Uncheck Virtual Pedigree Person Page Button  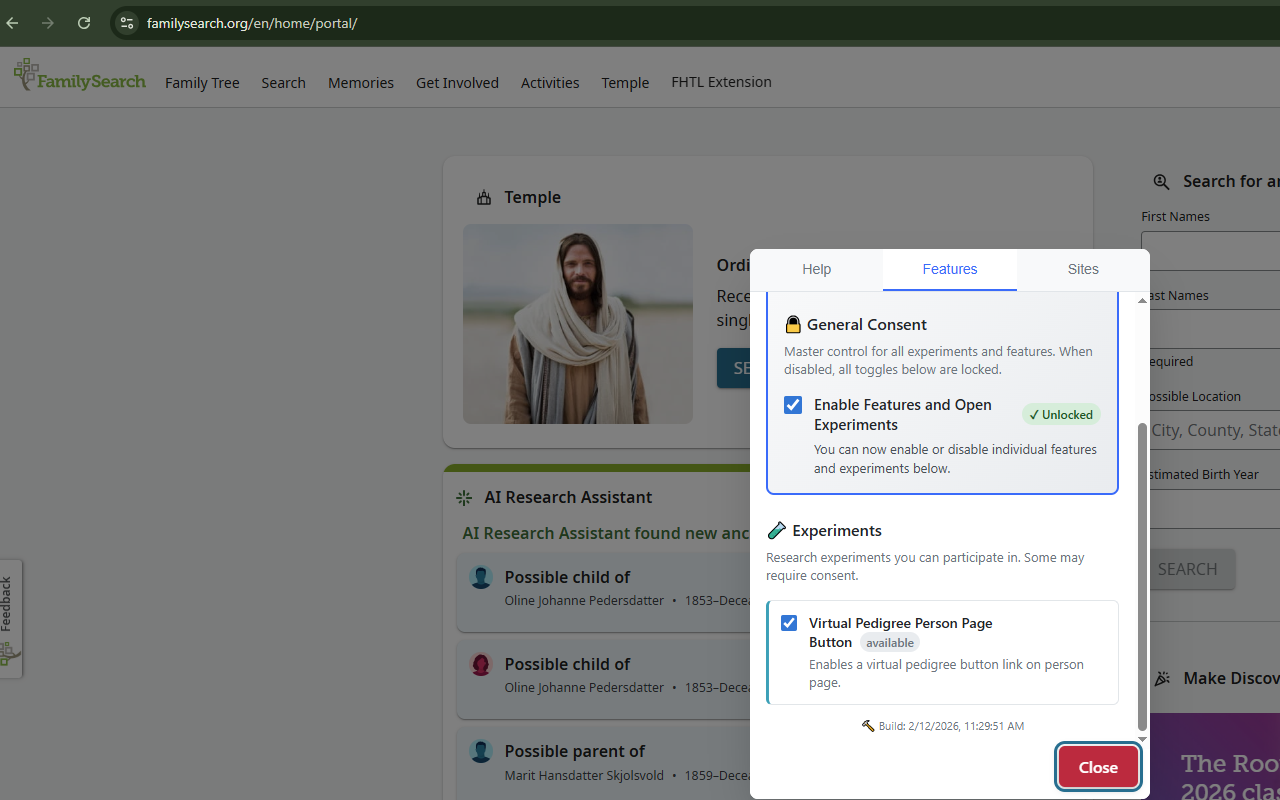(x=789, y=623)
